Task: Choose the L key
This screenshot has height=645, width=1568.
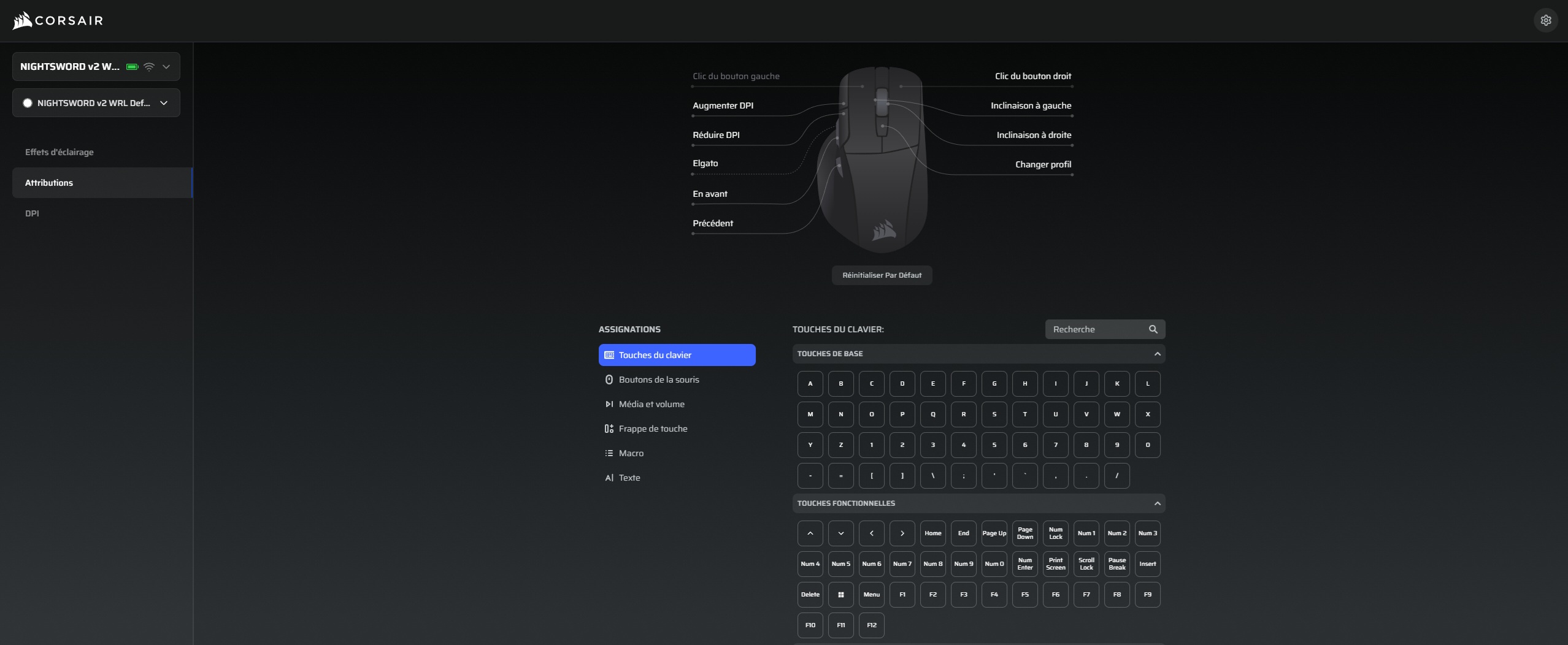Action: point(1148,384)
